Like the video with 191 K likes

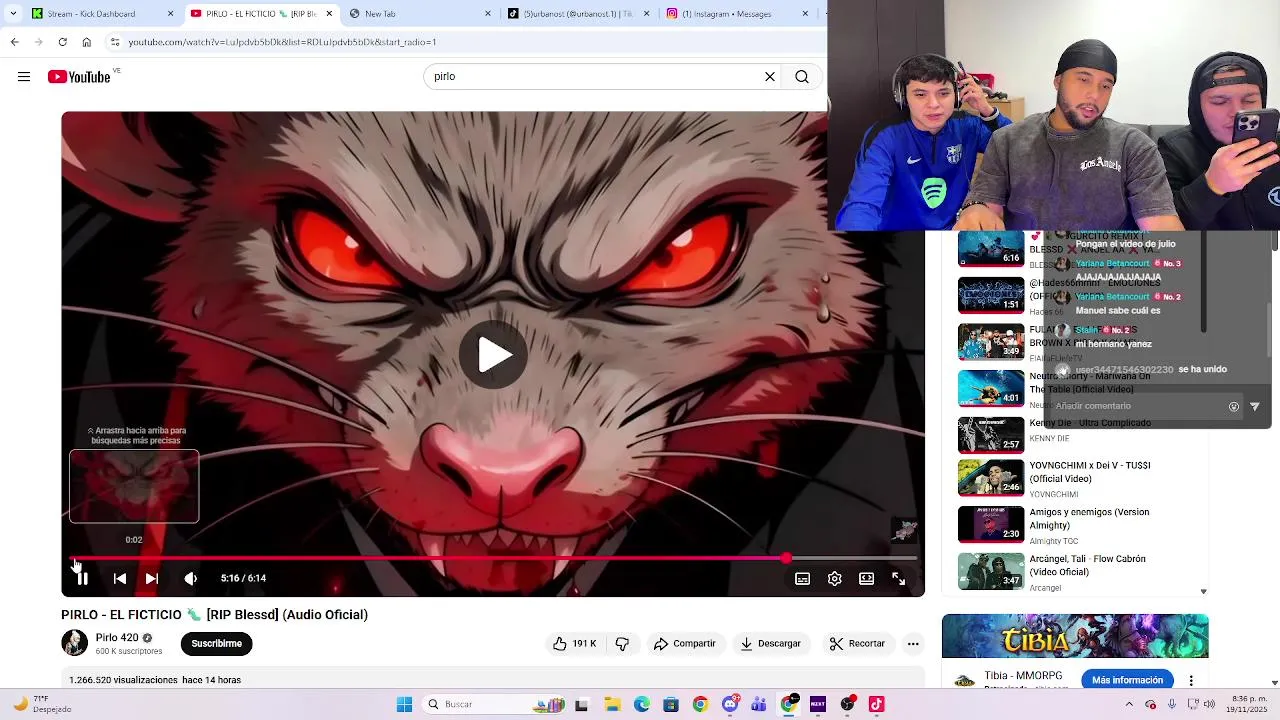point(575,644)
